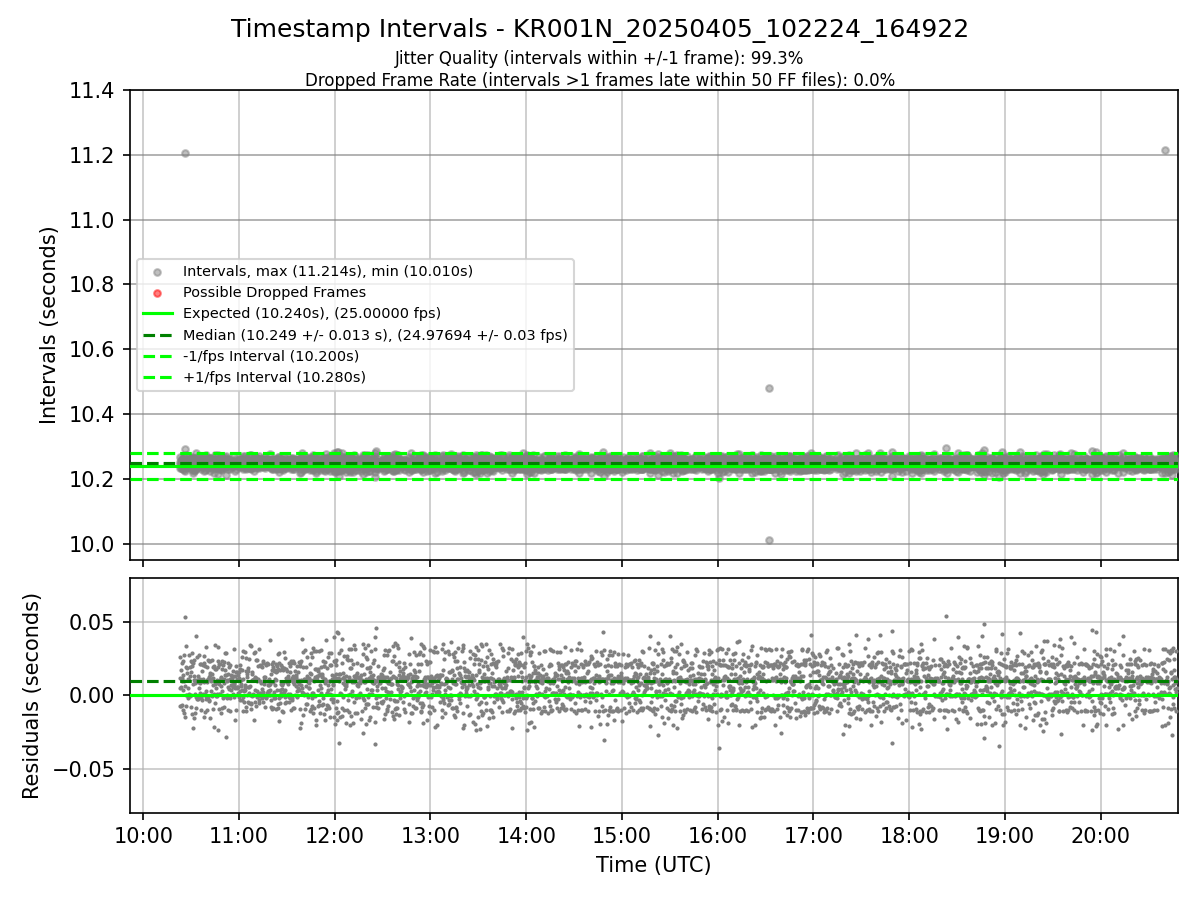Click the outlier point near 11.2s at 10:25
The width and height of the screenshot is (1200, 900).
[x=185, y=153]
